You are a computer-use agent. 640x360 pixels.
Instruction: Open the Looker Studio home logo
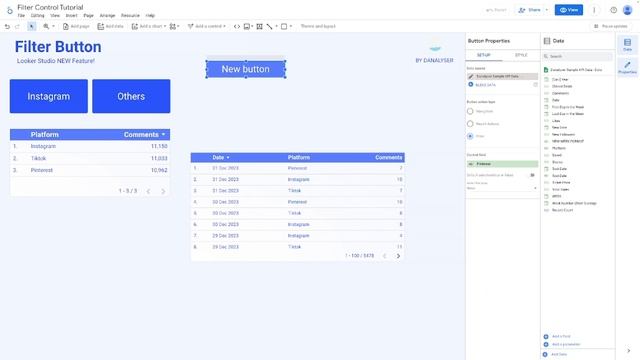tap(9, 11)
